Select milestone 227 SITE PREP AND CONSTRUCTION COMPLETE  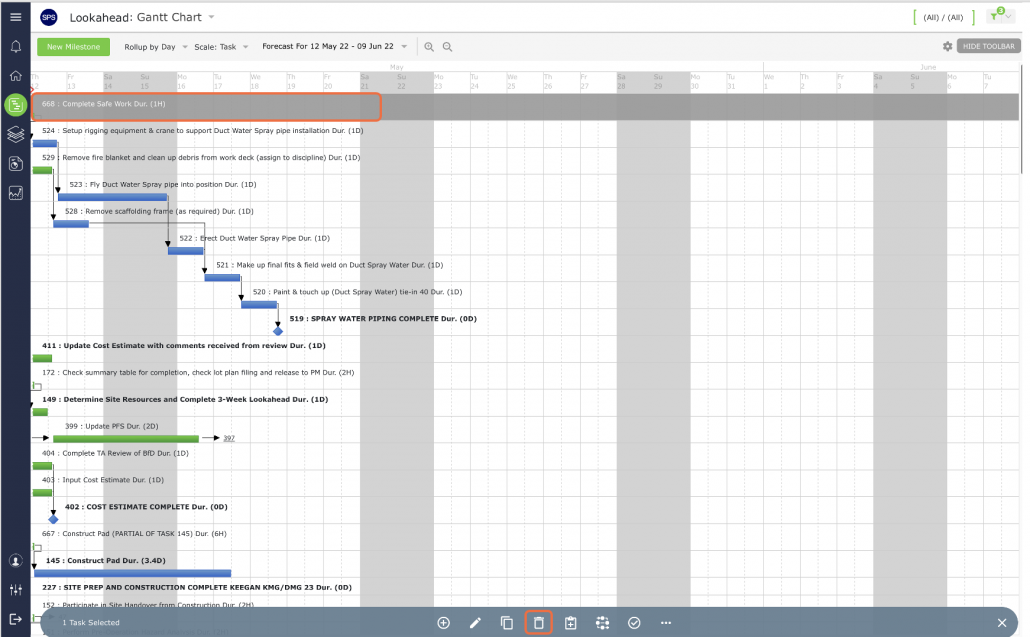click(196, 588)
